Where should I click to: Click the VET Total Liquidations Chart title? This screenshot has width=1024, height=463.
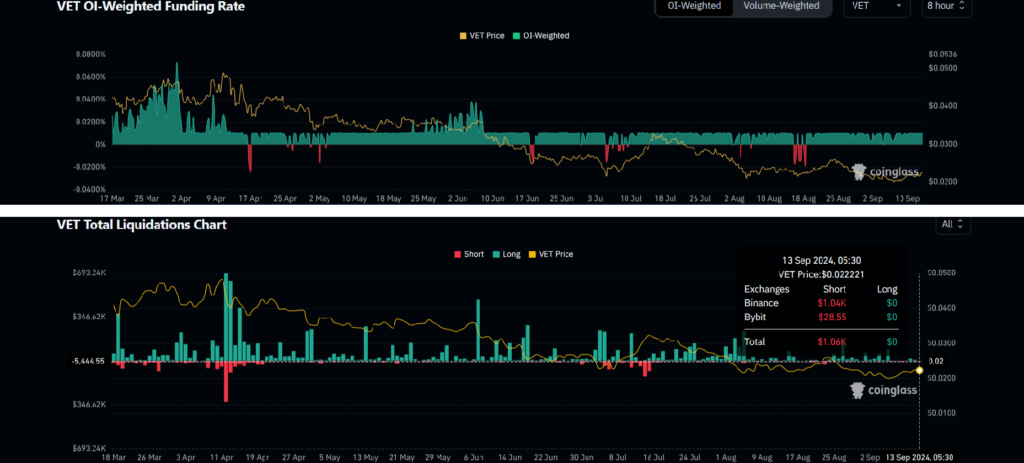(142, 225)
